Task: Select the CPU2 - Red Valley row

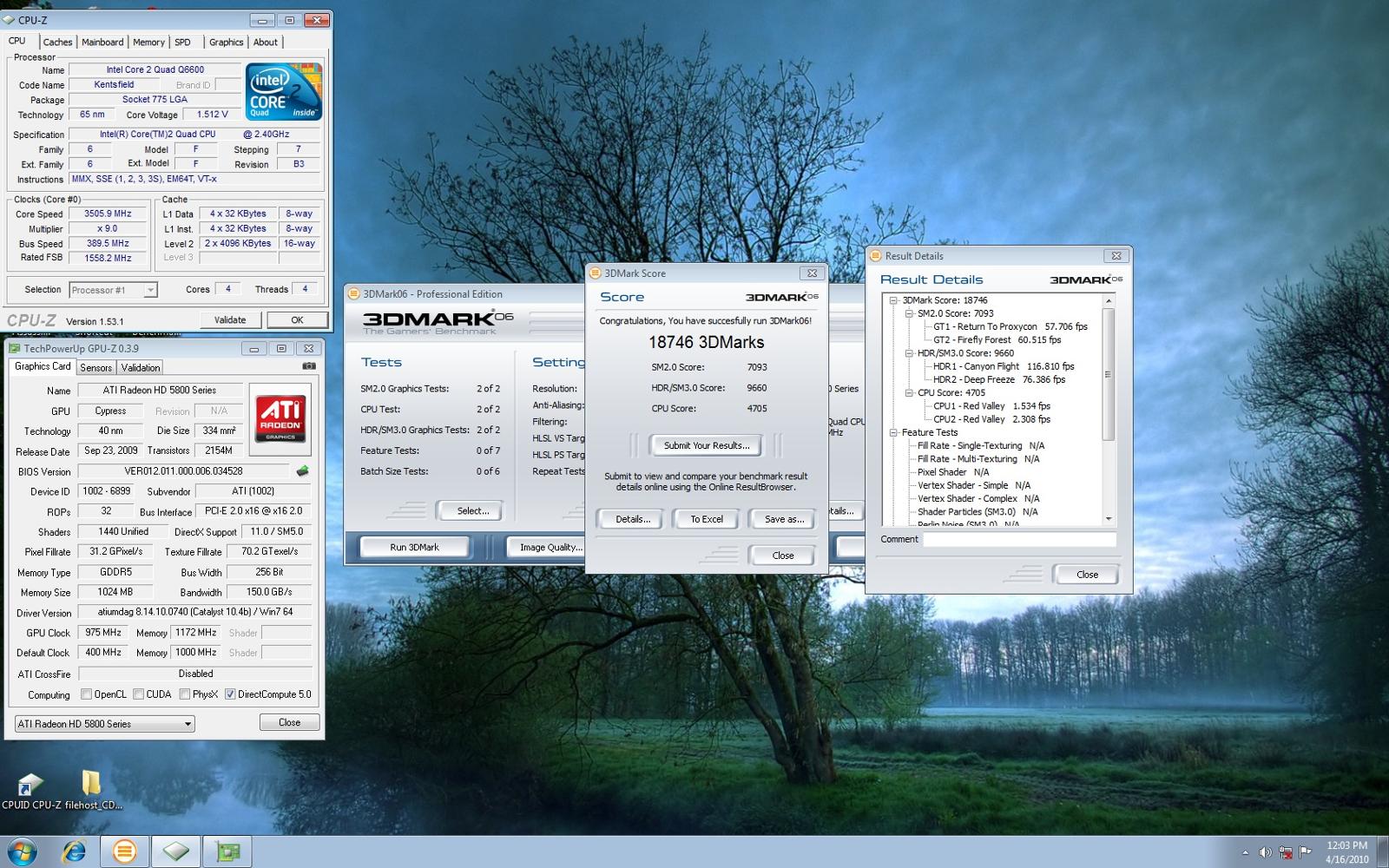Action: [991, 419]
